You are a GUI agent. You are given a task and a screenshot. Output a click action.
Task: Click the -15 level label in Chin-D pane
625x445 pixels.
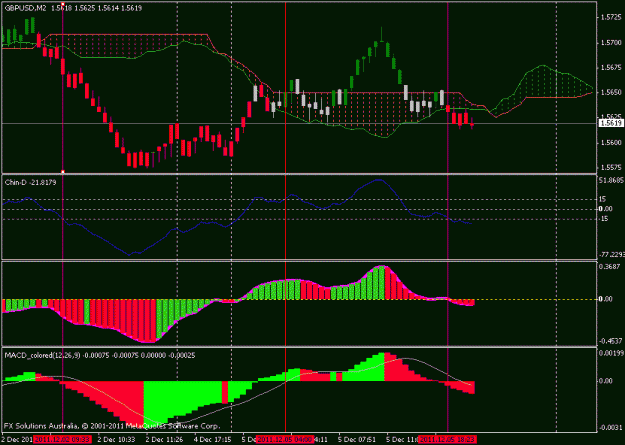click(x=604, y=219)
